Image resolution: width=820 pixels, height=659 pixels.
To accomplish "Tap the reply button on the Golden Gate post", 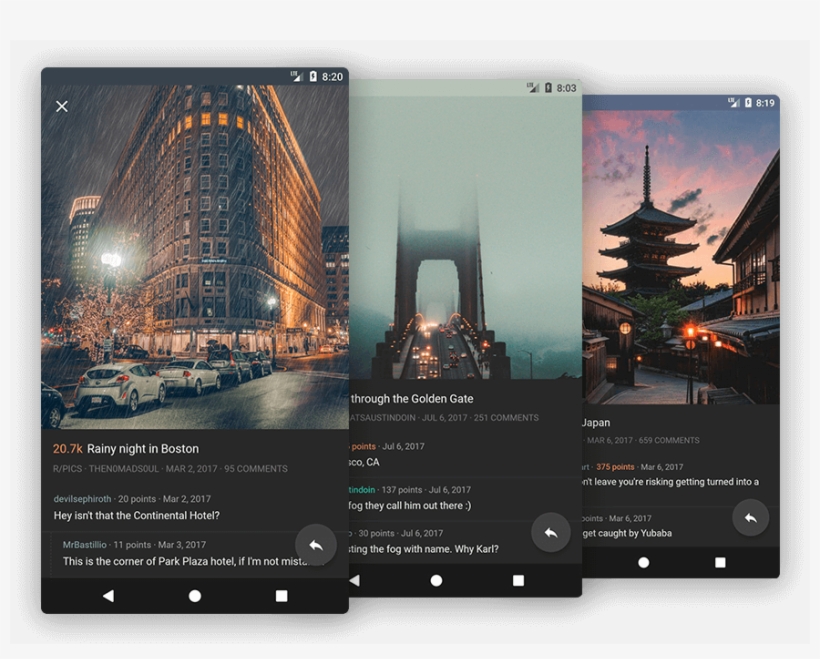I will tap(550, 533).
